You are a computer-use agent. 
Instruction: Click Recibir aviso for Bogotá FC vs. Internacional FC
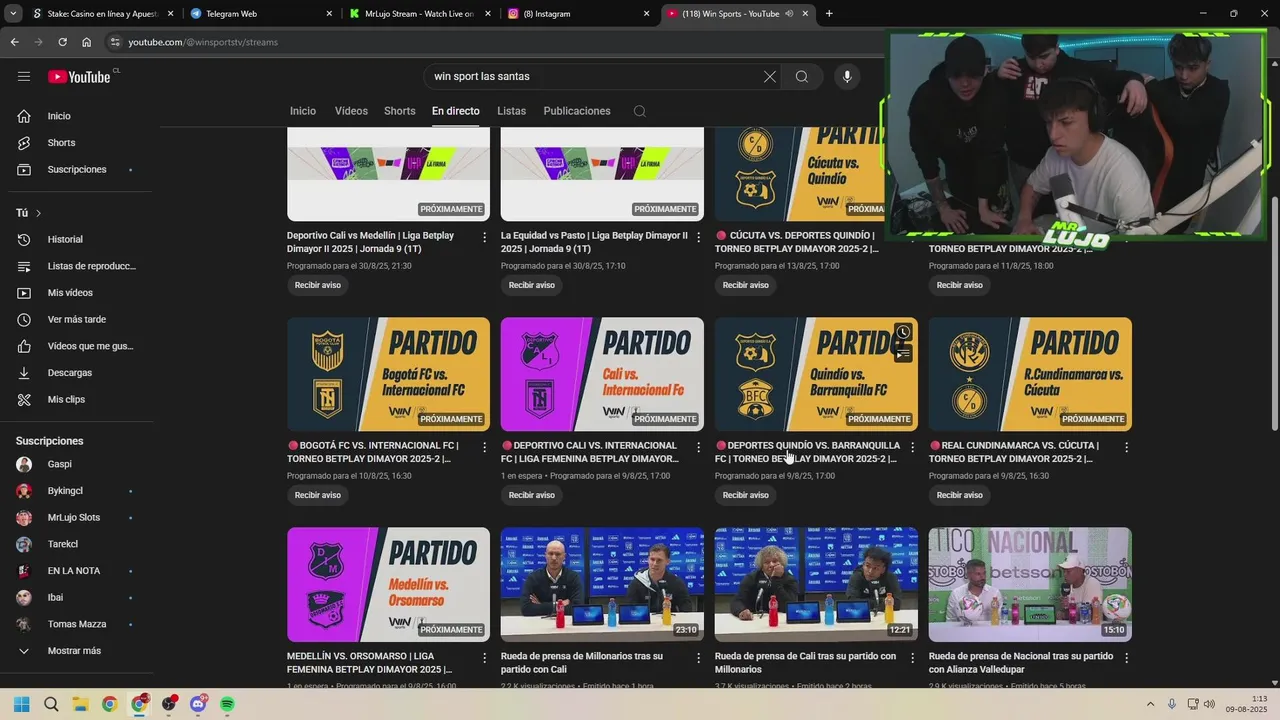coord(318,495)
